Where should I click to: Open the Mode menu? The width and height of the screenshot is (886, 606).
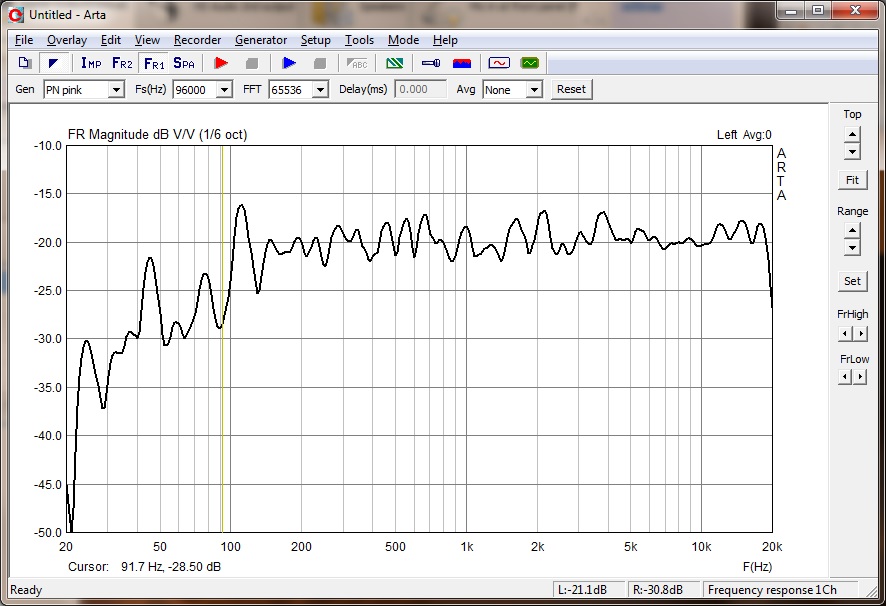(x=403, y=40)
